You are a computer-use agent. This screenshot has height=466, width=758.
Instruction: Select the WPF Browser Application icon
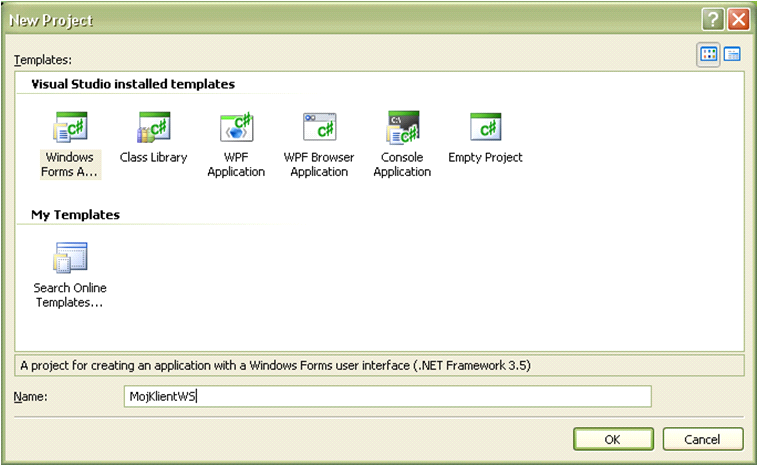(x=320, y=128)
